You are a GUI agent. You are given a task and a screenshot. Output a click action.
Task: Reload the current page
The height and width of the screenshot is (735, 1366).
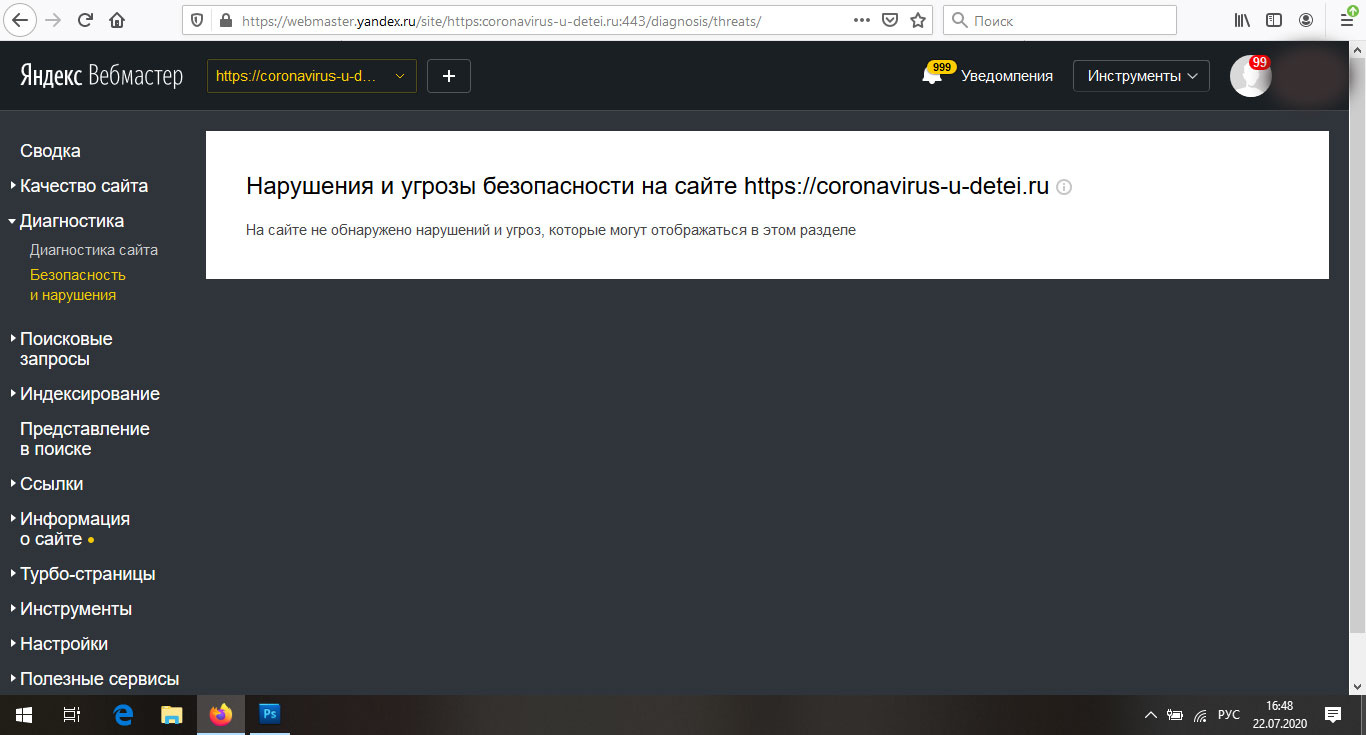click(x=85, y=20)
